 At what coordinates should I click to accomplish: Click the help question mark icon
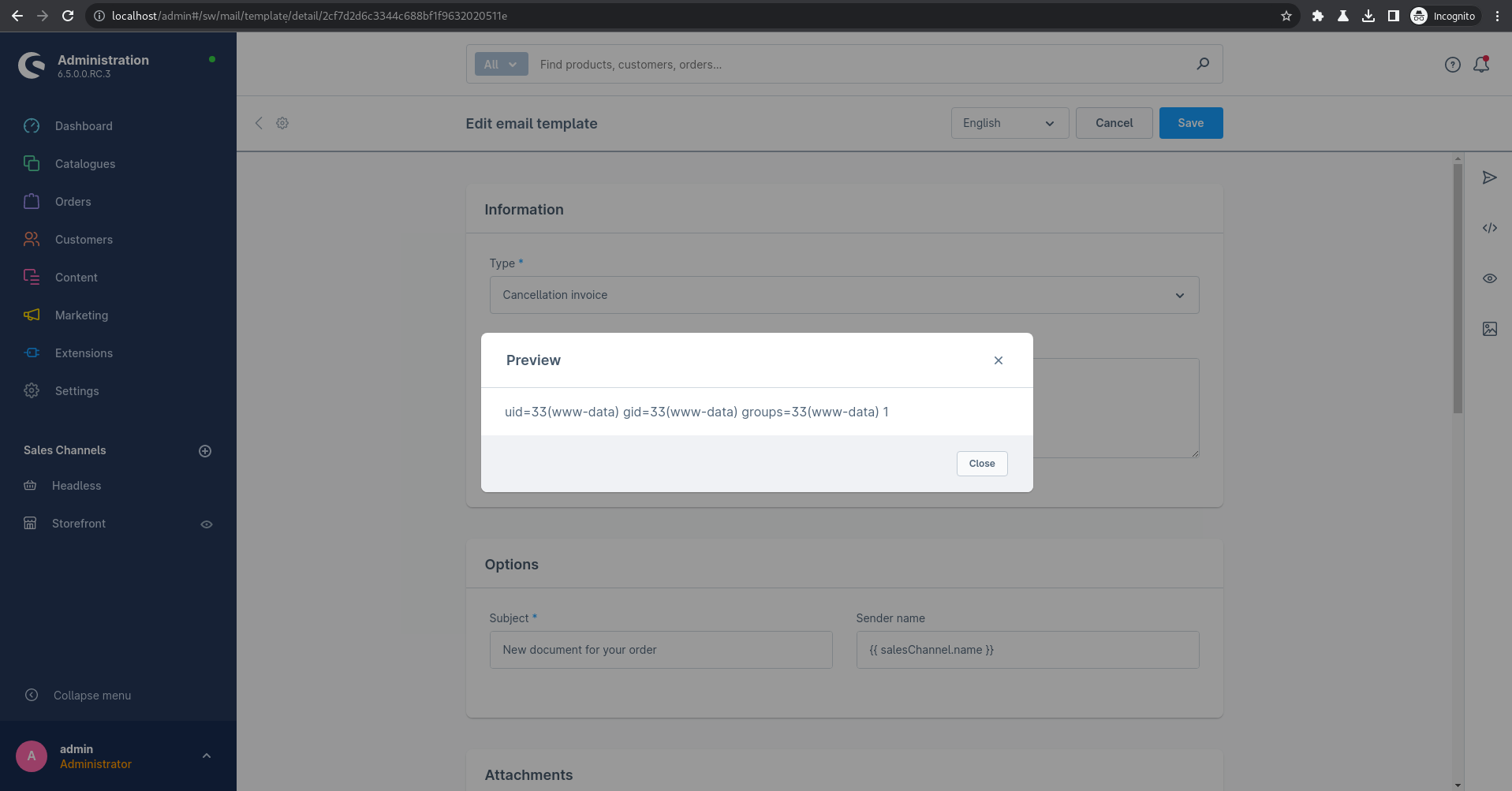(x=1452, y=65)
